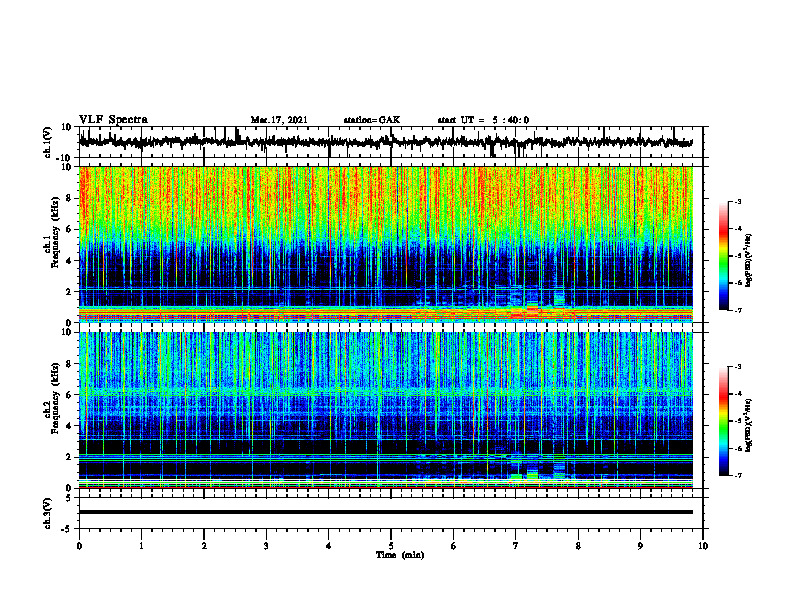Click the time axis tick label "2"
The height and width of the screenshot is (612, 792).
coord(204,546)
